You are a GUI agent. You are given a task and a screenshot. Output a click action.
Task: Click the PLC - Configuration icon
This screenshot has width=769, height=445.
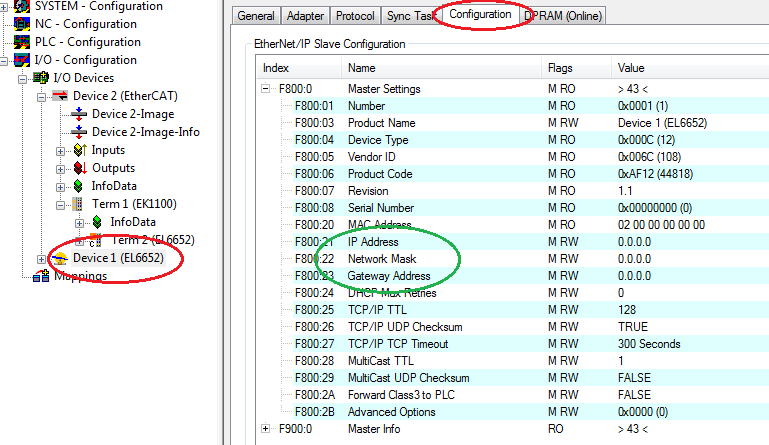22,42
